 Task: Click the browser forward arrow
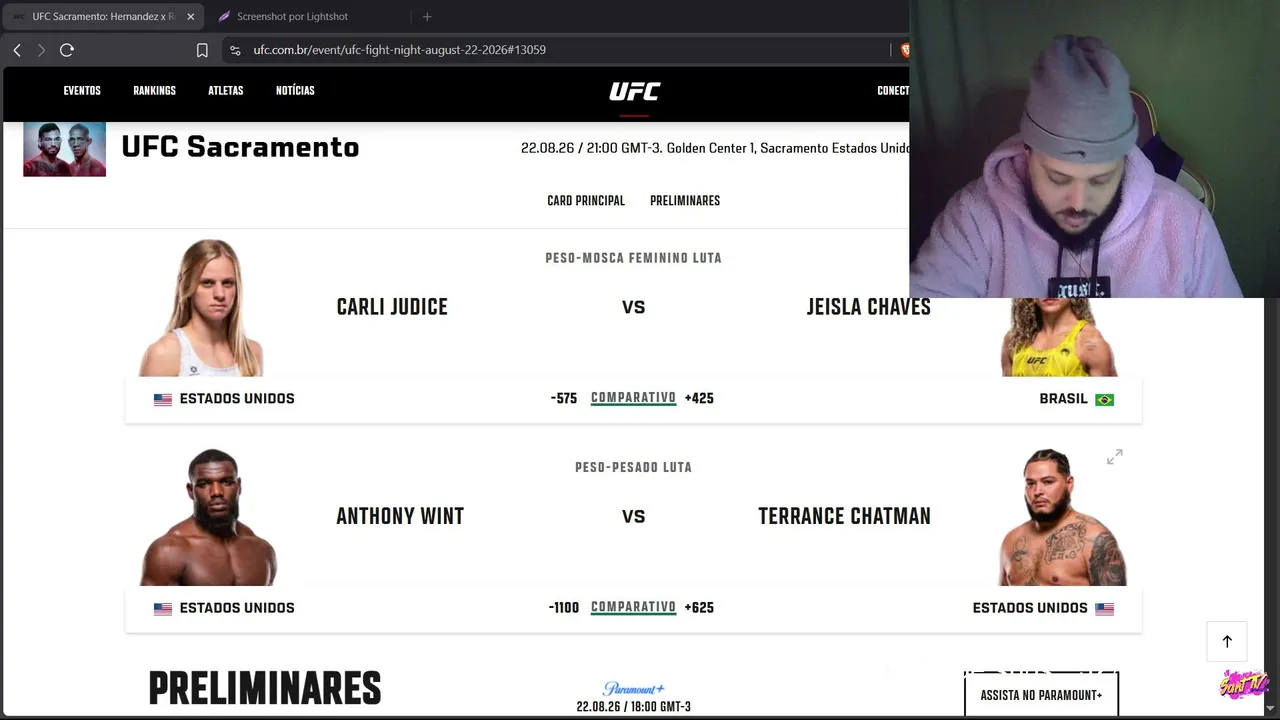pos(41,50)
